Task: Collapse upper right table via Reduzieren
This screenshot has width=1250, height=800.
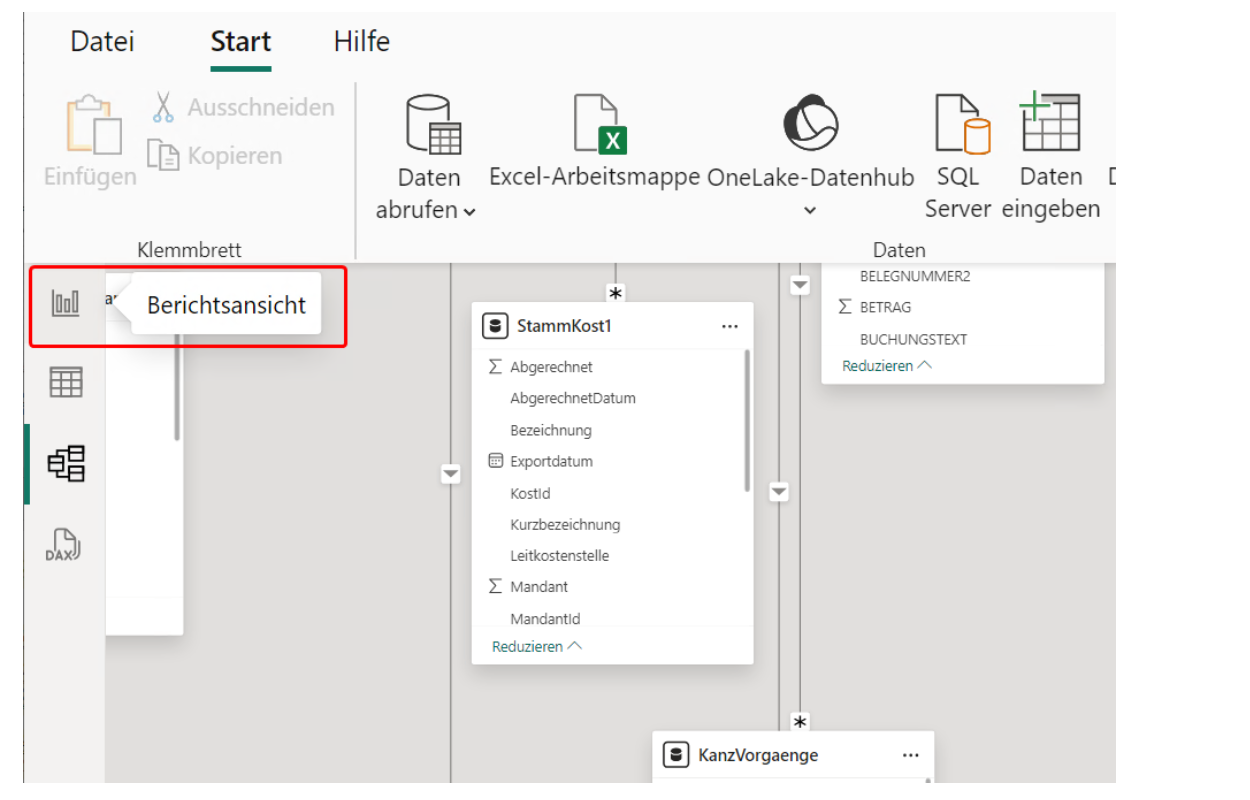Action: coord(886,366)
